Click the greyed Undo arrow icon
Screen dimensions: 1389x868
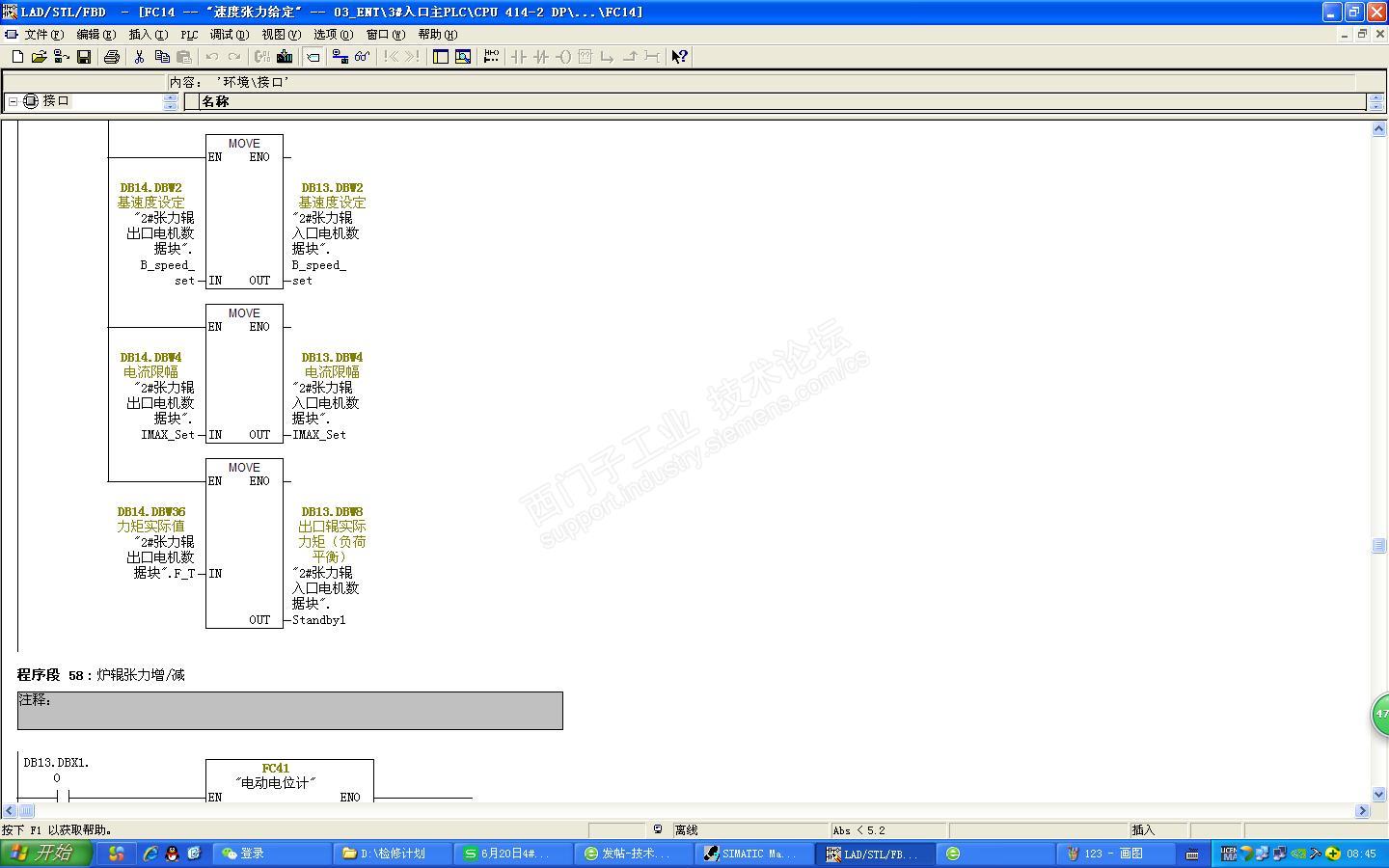[x=211, y=57]
